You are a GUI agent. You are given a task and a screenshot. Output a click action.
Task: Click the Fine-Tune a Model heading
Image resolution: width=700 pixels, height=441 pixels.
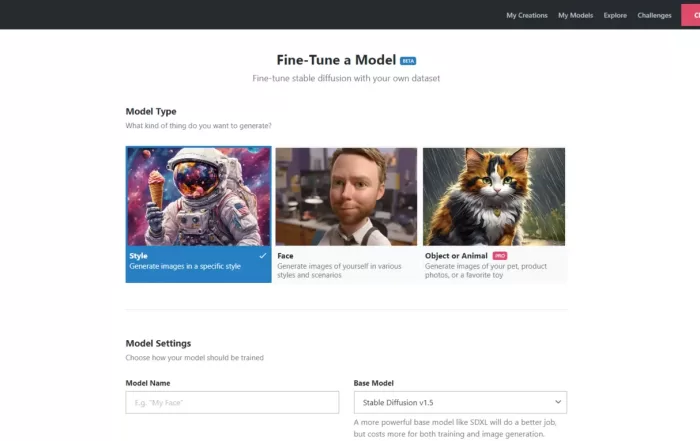tap(336, 60)
